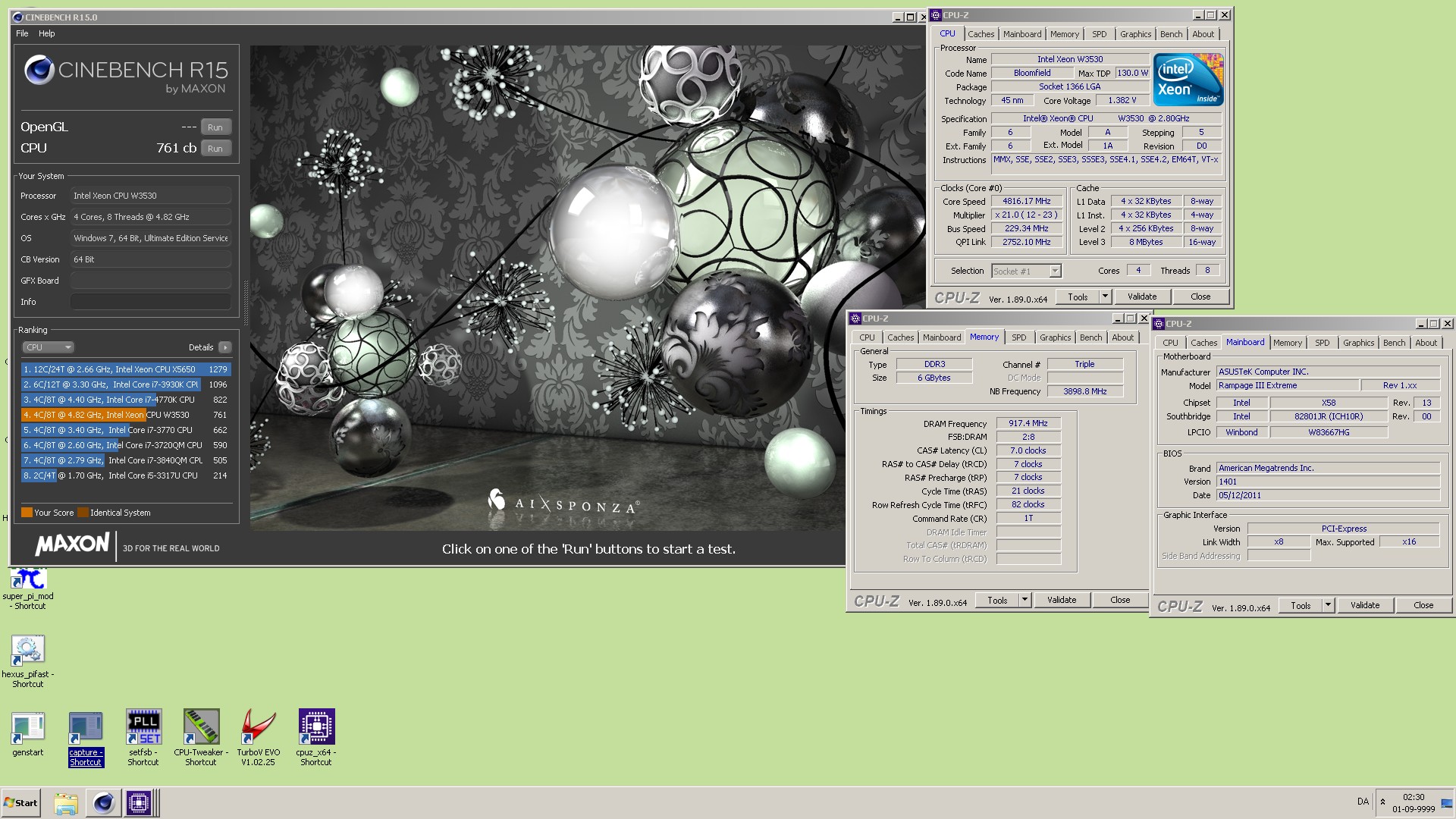Viewport: 1456px width, 819px height.
Task: Click DRAM Frequency value 917.4 MHz
Action: [1028, 423]
